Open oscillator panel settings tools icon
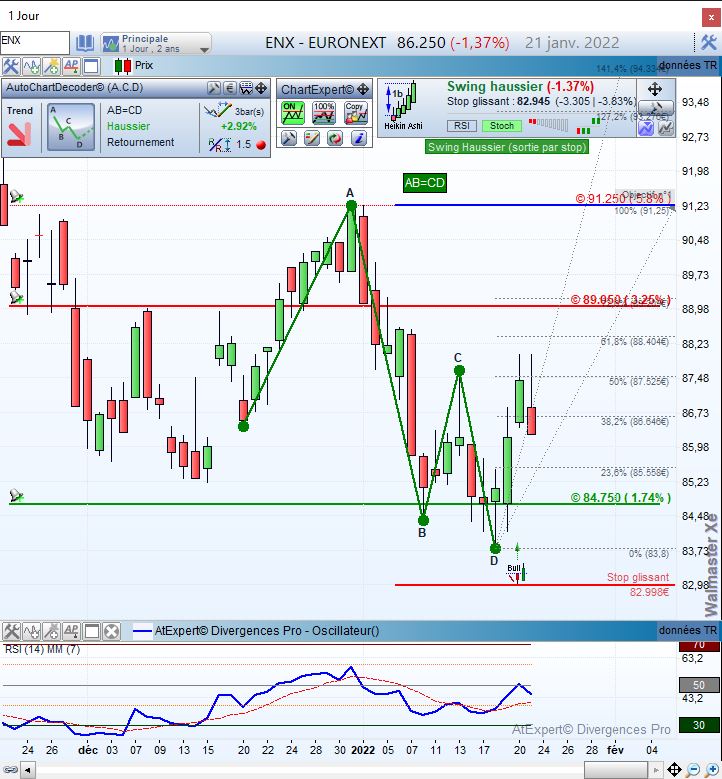Image resolution: width=722 pixels, height=779 pixels. 10,631
